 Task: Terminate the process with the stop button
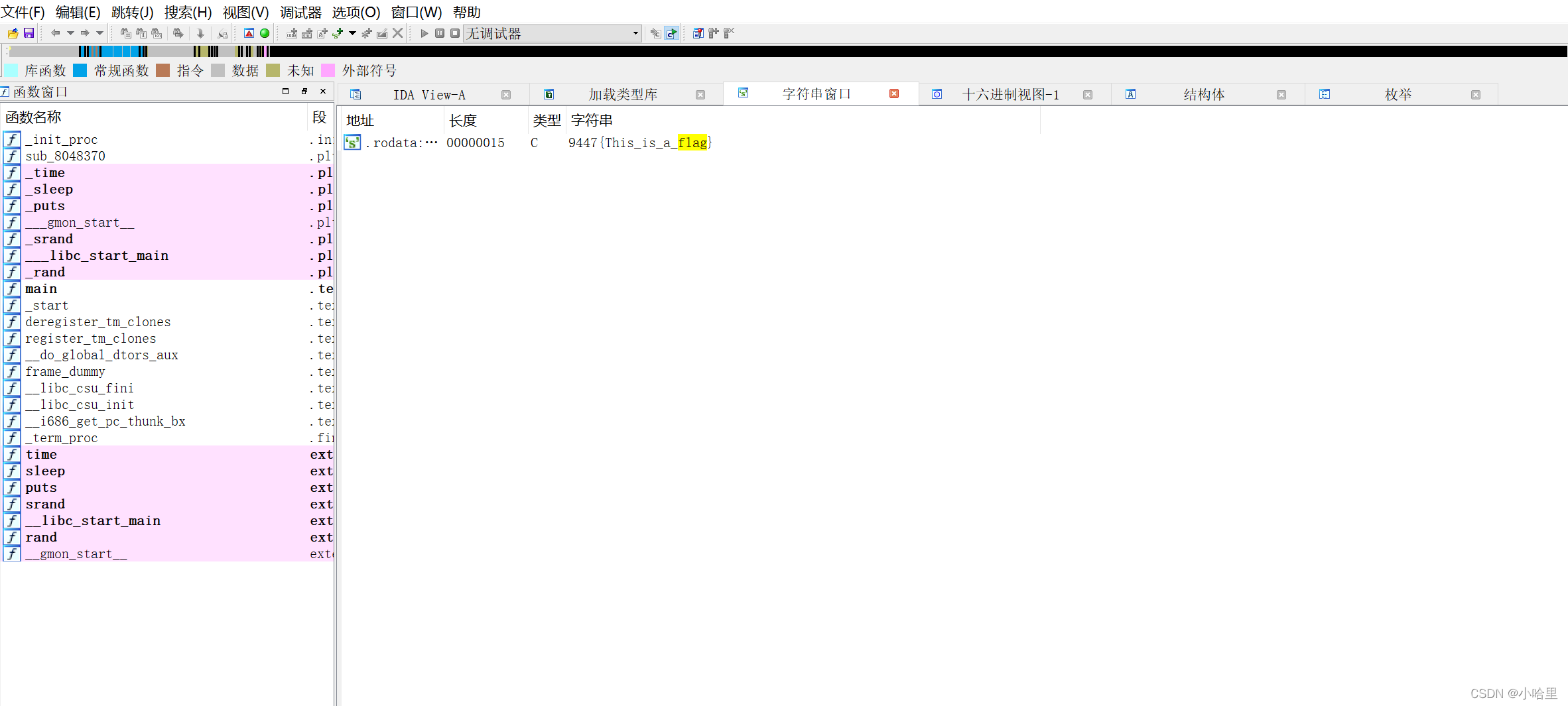coord(455,33)
